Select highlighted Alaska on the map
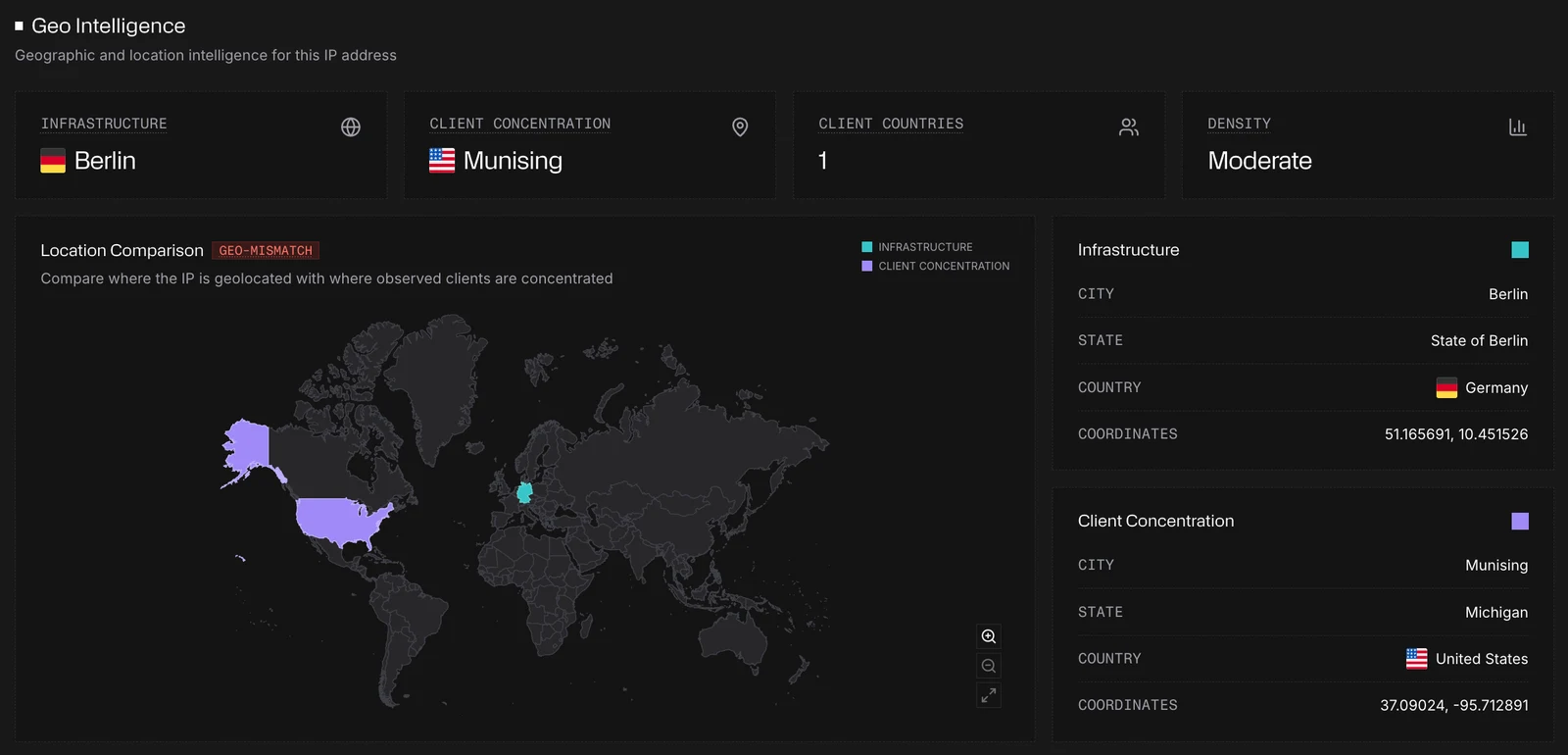Viewport: 1568px width, 755px height. click(x=250, y=446)
